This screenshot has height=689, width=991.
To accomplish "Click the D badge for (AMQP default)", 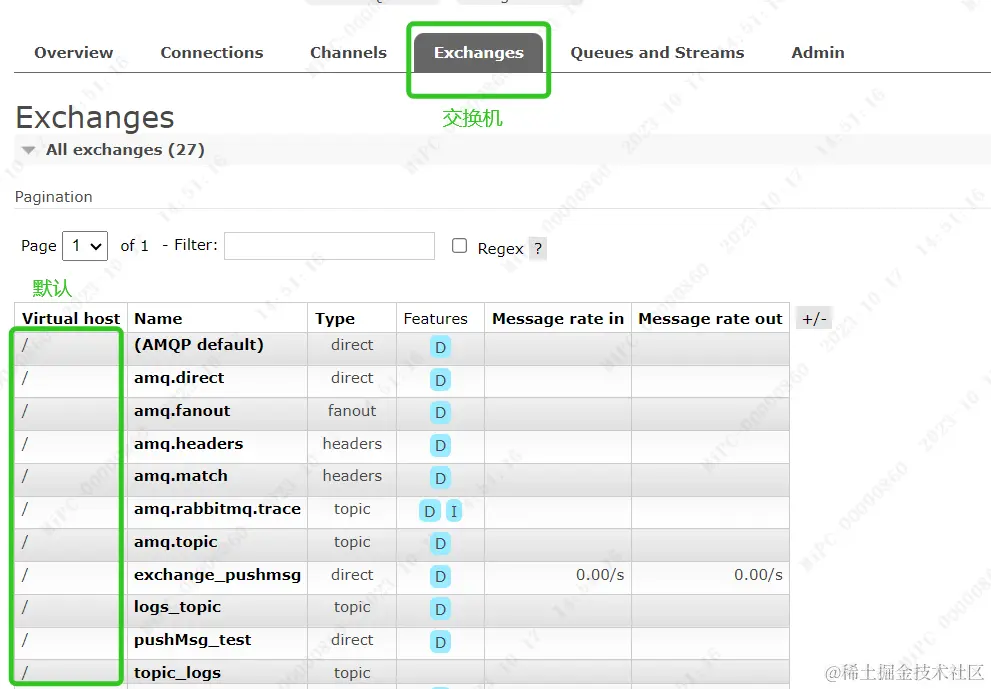I will tap(441, 347).
